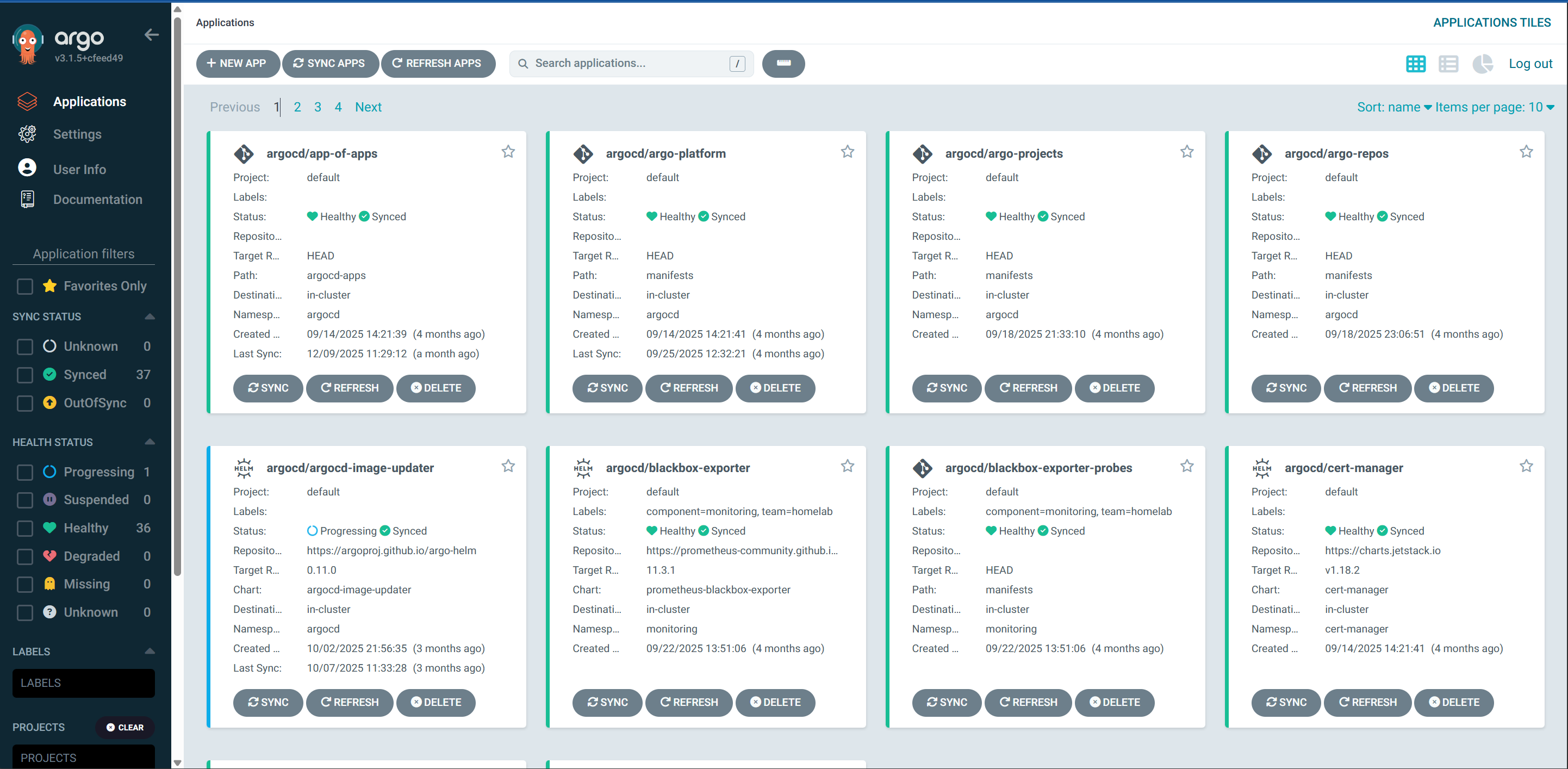Star argocd/app-of-apps as a favorite
Viewport: 1568px width, 769px height.
coord(508,151)
